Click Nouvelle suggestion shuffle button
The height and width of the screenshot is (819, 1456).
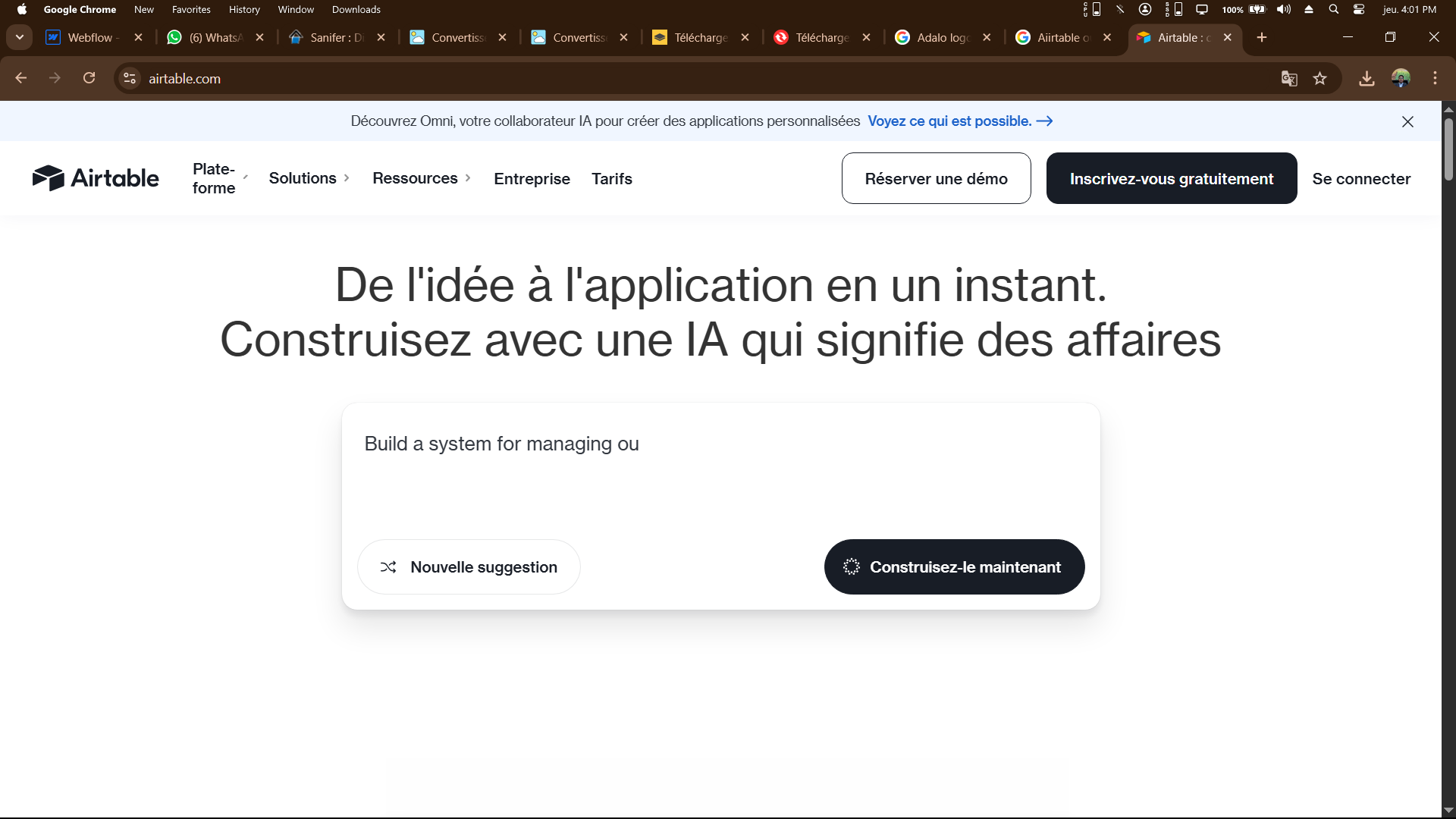[x=469, y=567]
